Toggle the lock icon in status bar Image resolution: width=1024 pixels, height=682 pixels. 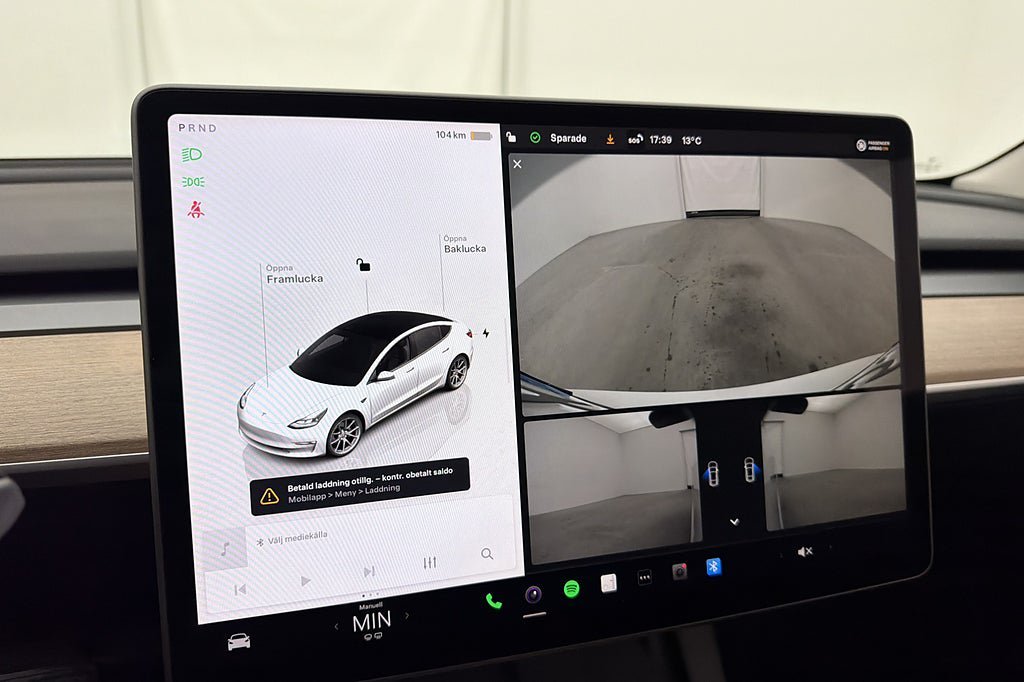click(x=511, y=137)
